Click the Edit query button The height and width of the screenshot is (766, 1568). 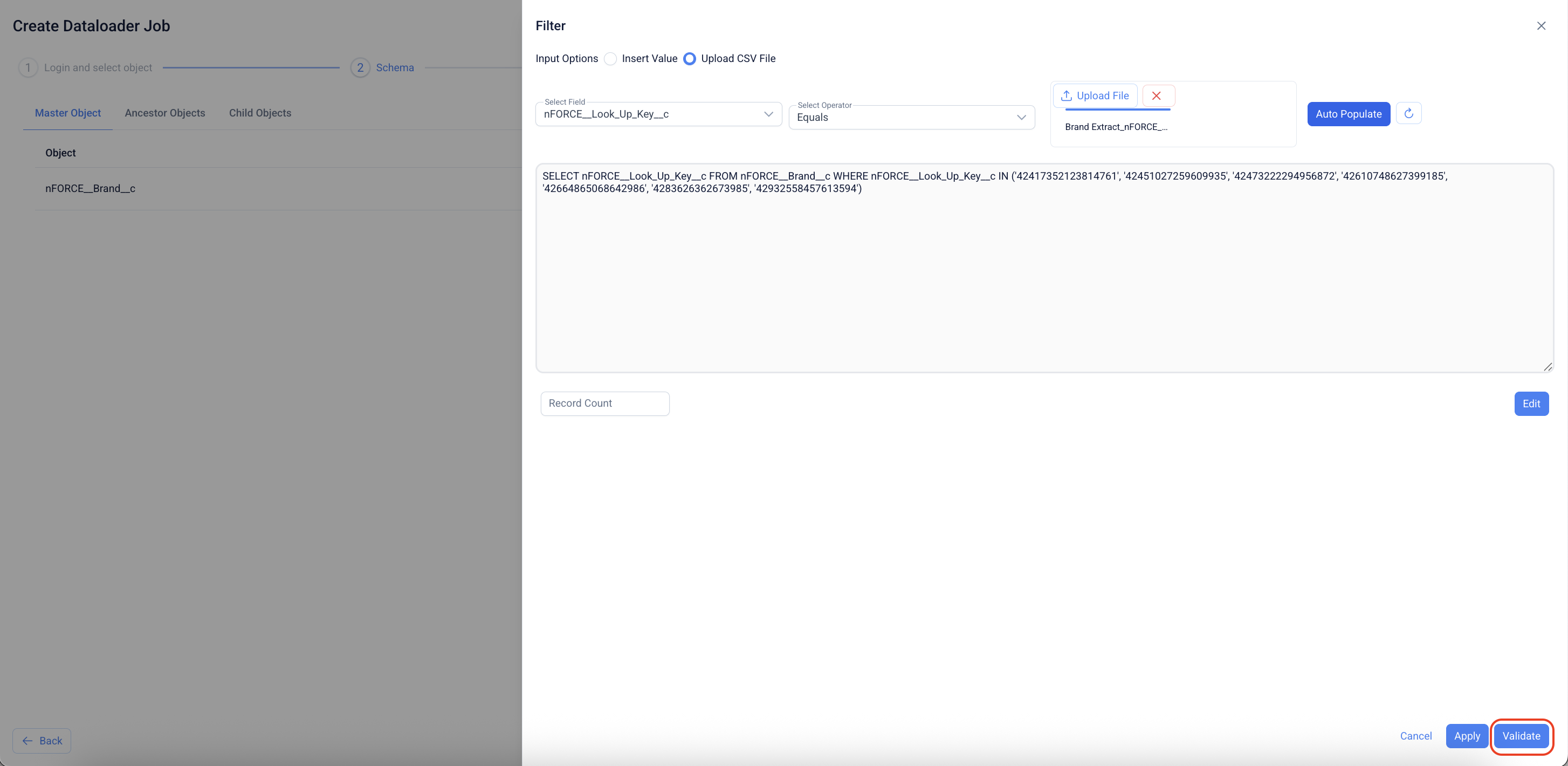click(1531, 403)
